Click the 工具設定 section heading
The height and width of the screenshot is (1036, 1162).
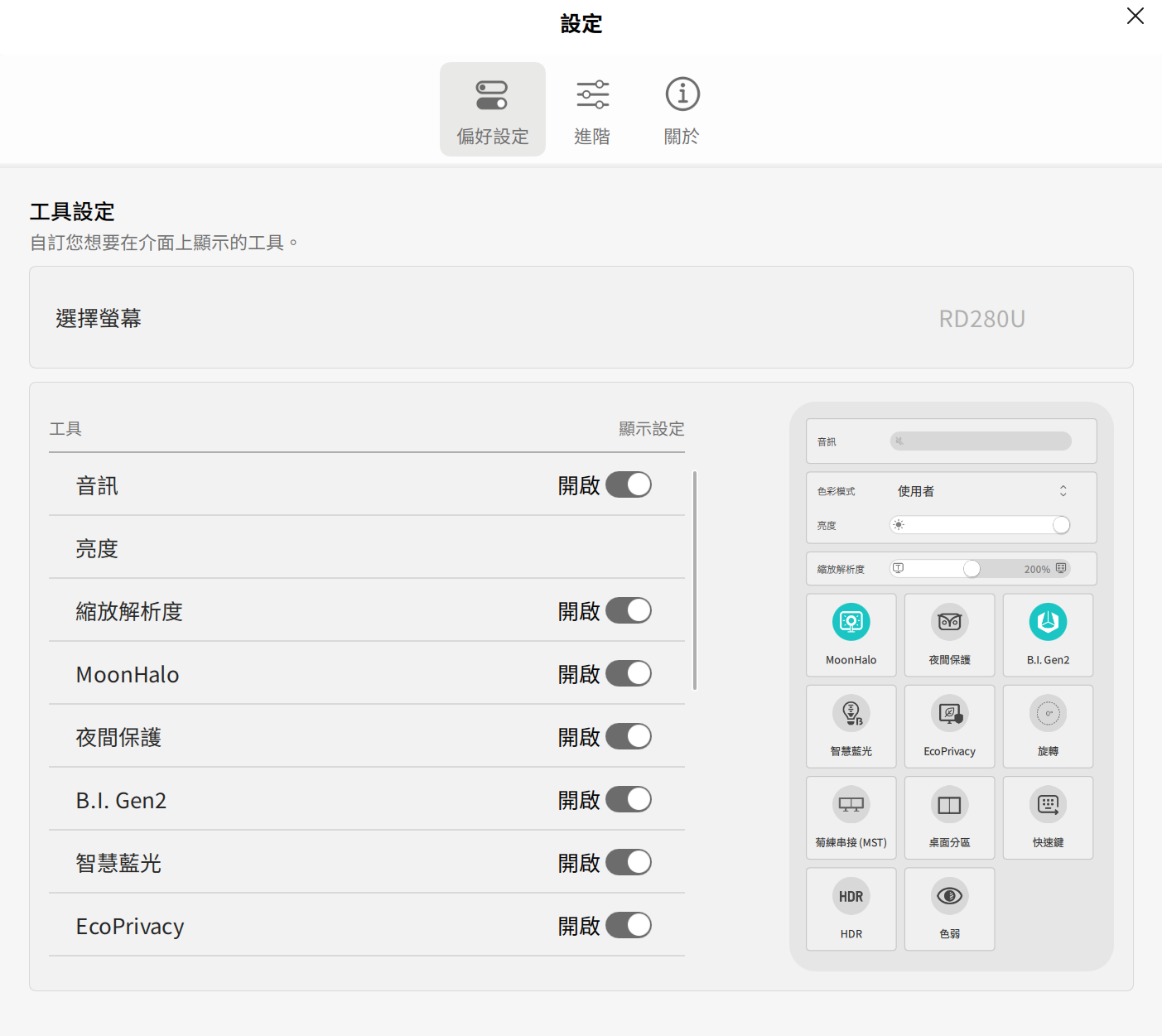click(72, 212)
